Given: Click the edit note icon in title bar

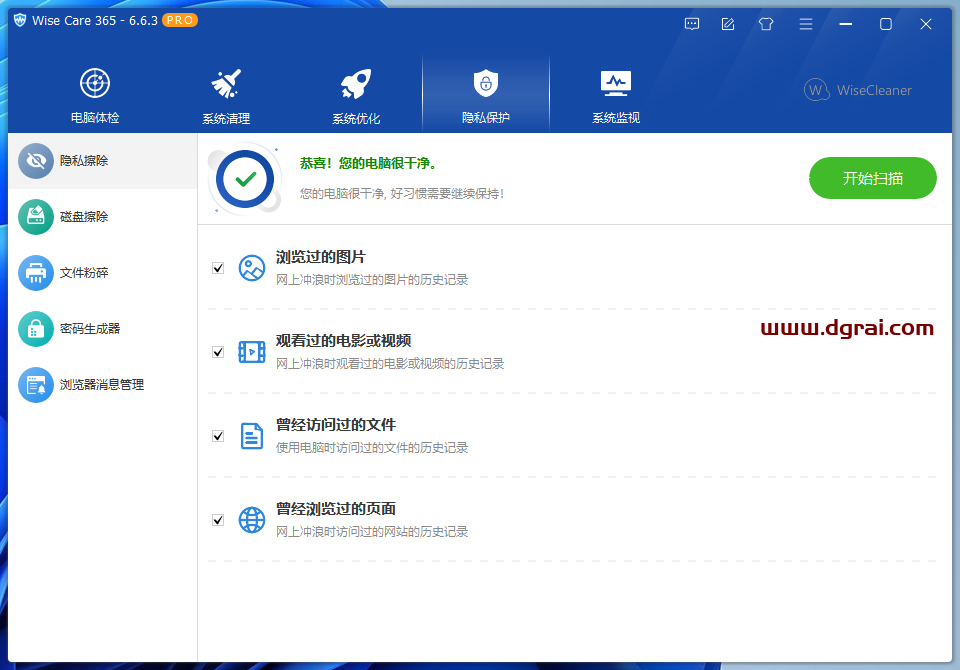Looking at the screenshot, I should click(x=728, y=24).
